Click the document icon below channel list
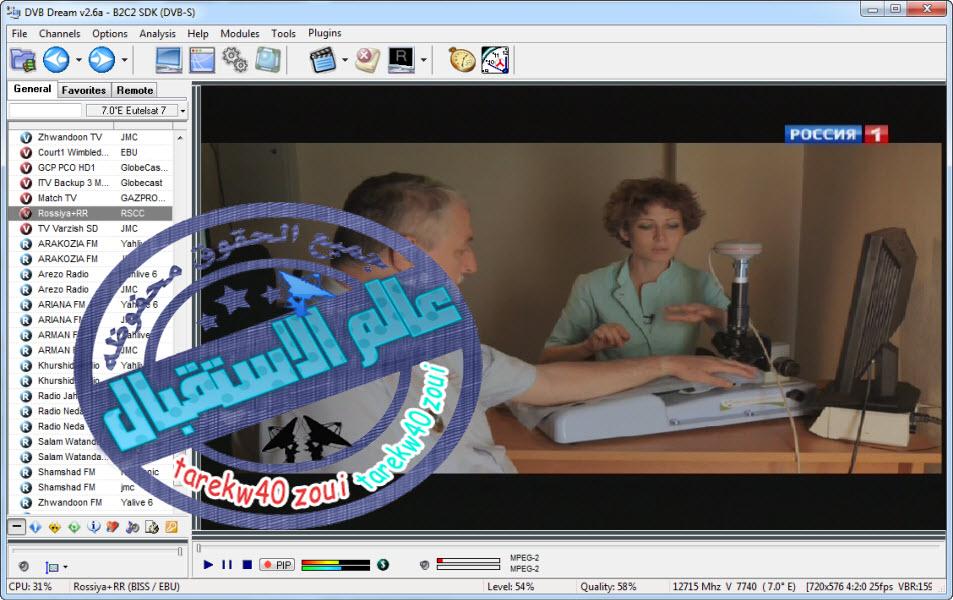The height and width of the screenshot is (600, 953). coord(152,527)
